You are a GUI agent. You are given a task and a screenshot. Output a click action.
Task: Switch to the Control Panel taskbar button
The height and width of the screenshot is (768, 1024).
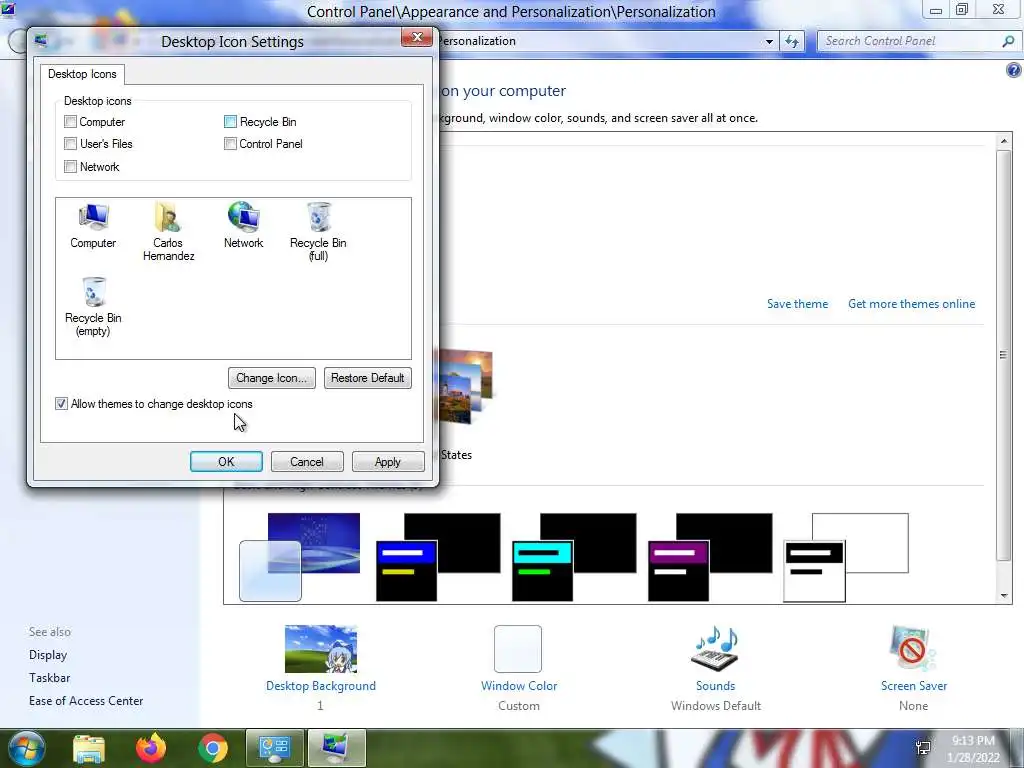point(275,748)
